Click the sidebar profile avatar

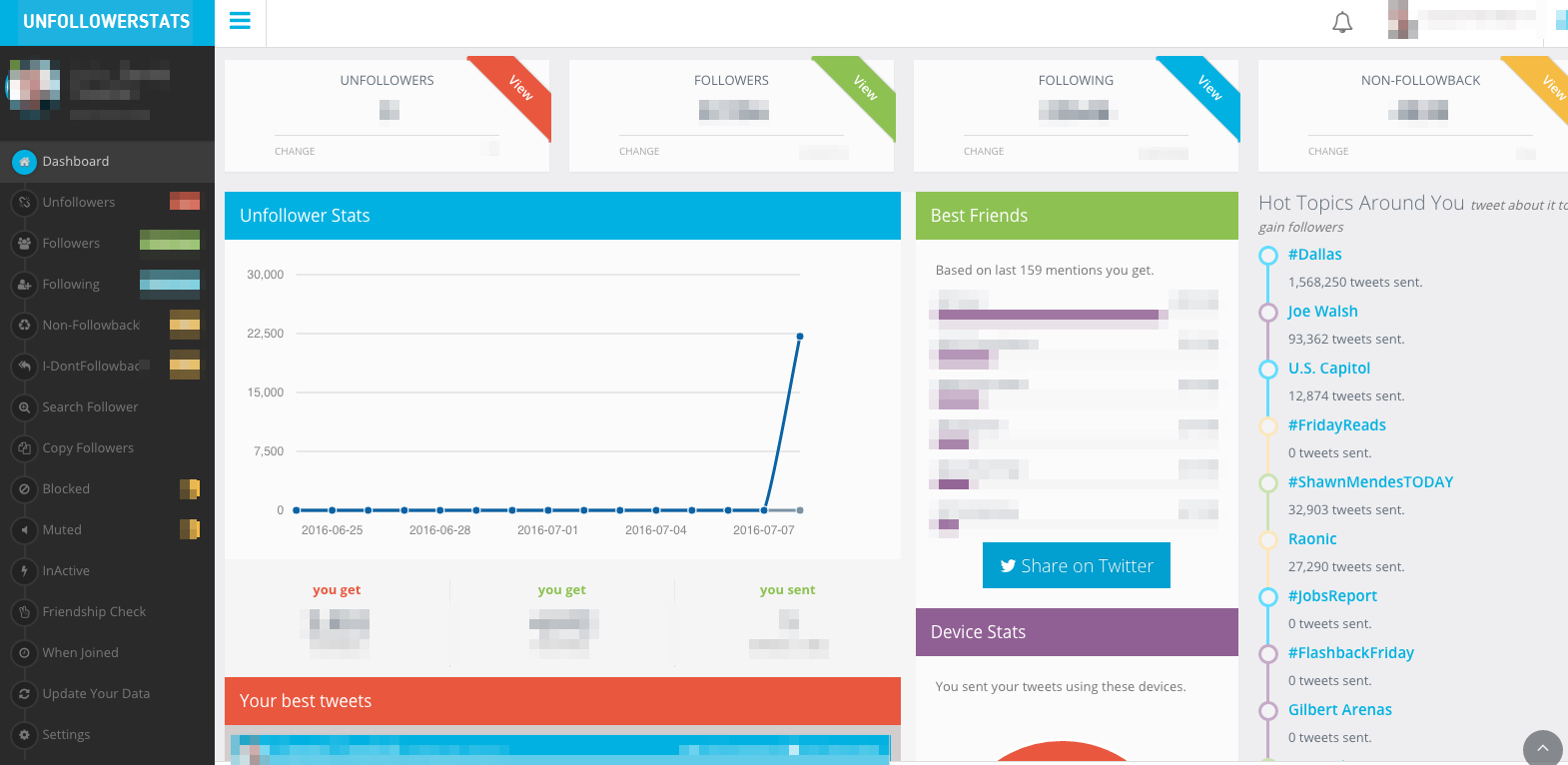[33, 89]
